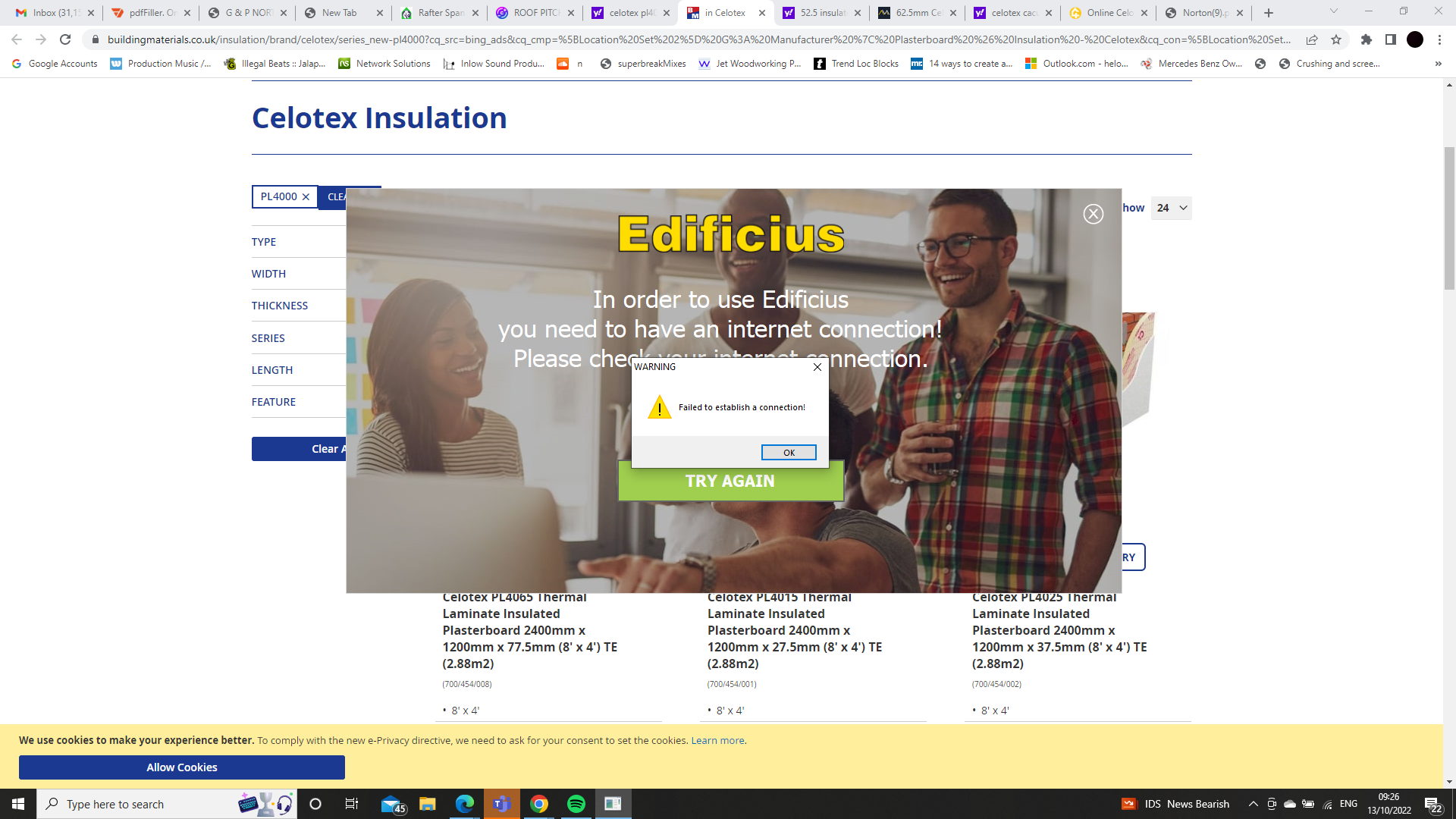
Task: Open Chrome three-dot menu
Action: tap(1439, 39)
